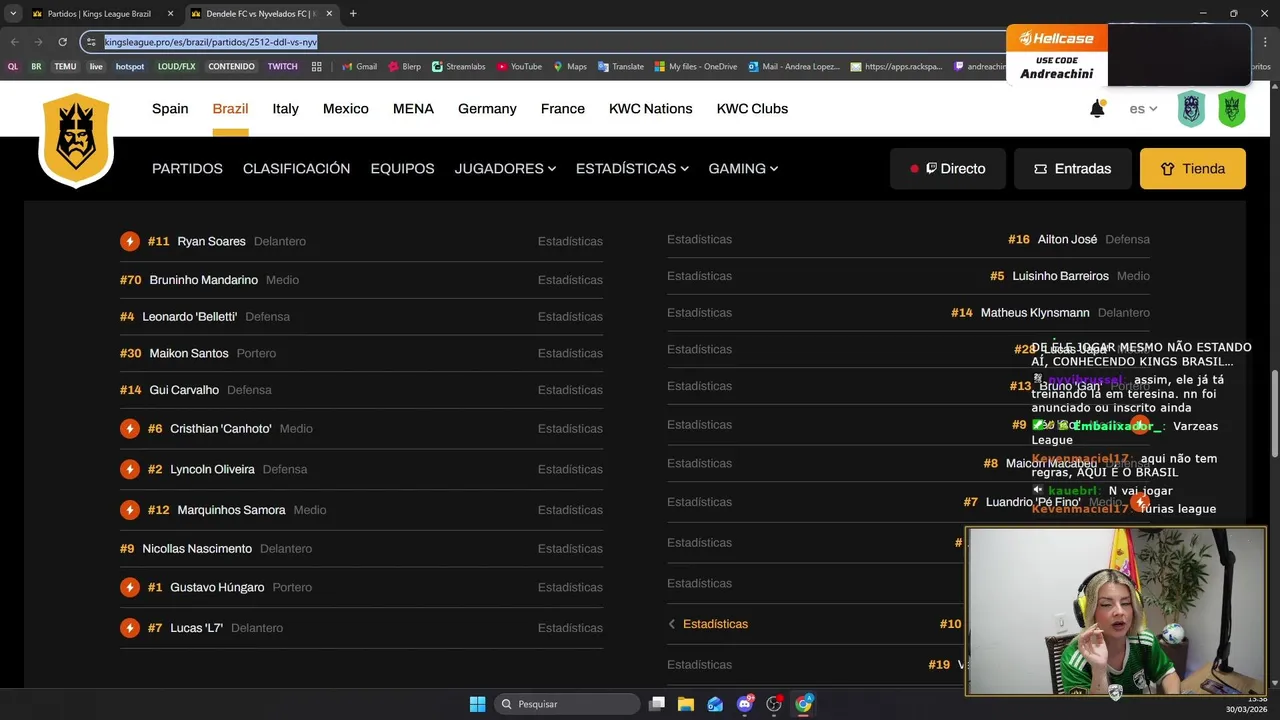Expand the ESTADÍSTICAS dropdown menu
This screenshot has width=1280, height=720.
632,169
